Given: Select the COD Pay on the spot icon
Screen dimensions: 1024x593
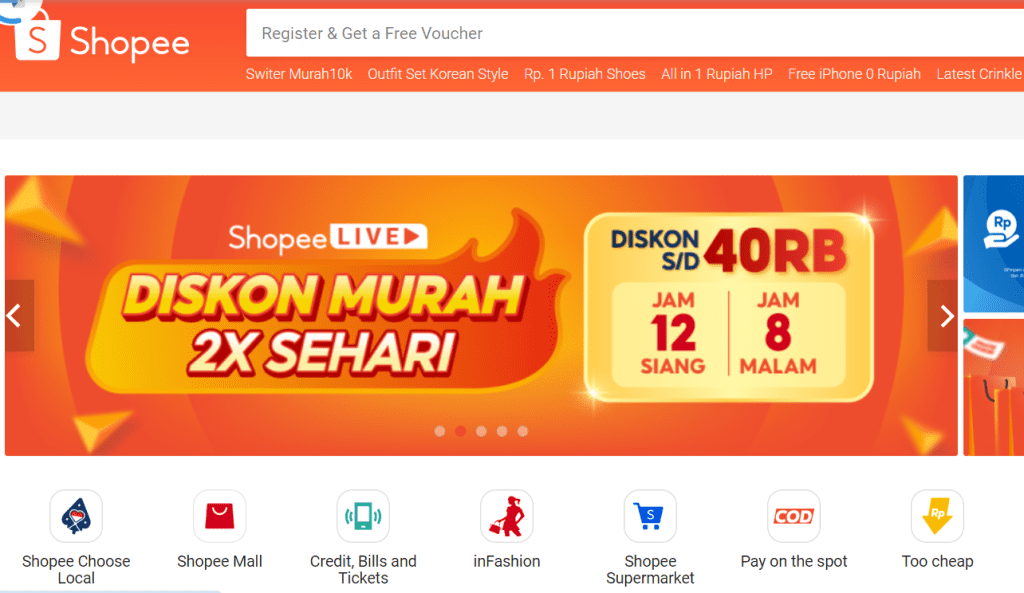Looking at the screenshot, I should point(793,516).
